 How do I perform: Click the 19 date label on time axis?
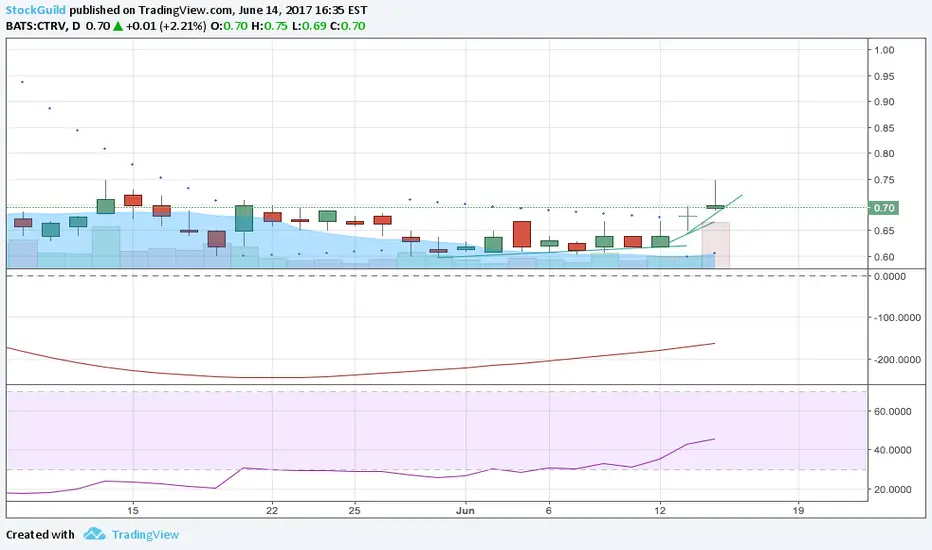coord(798,510)
